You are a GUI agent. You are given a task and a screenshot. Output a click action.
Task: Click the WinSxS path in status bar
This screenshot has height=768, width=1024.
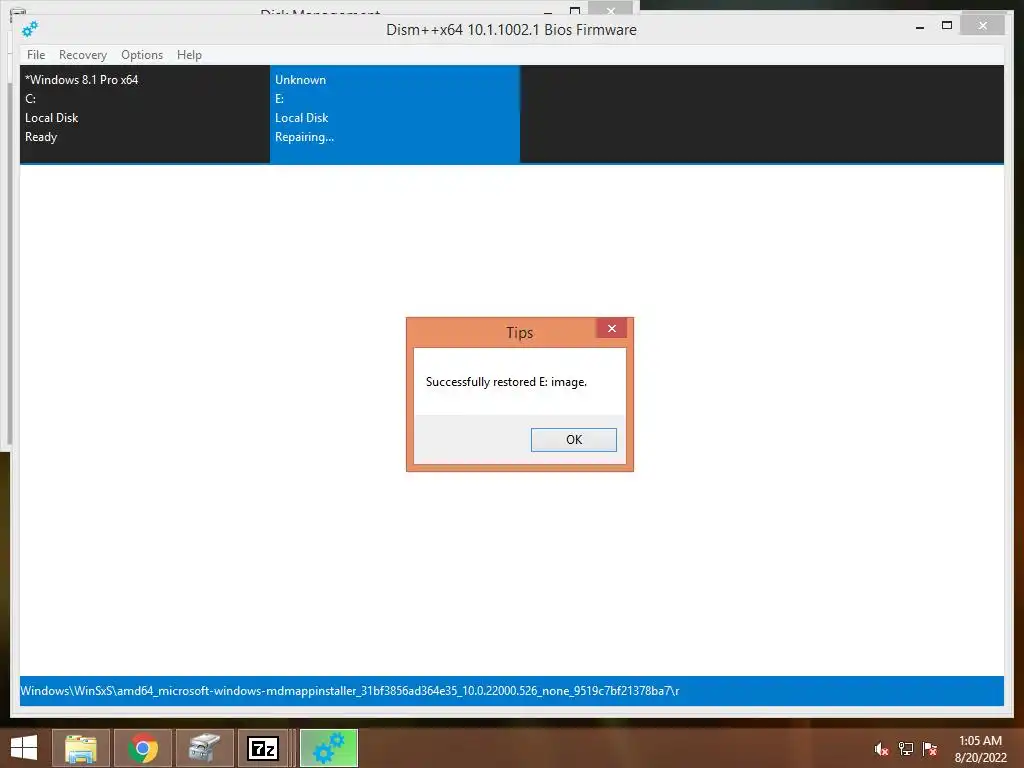349,691
